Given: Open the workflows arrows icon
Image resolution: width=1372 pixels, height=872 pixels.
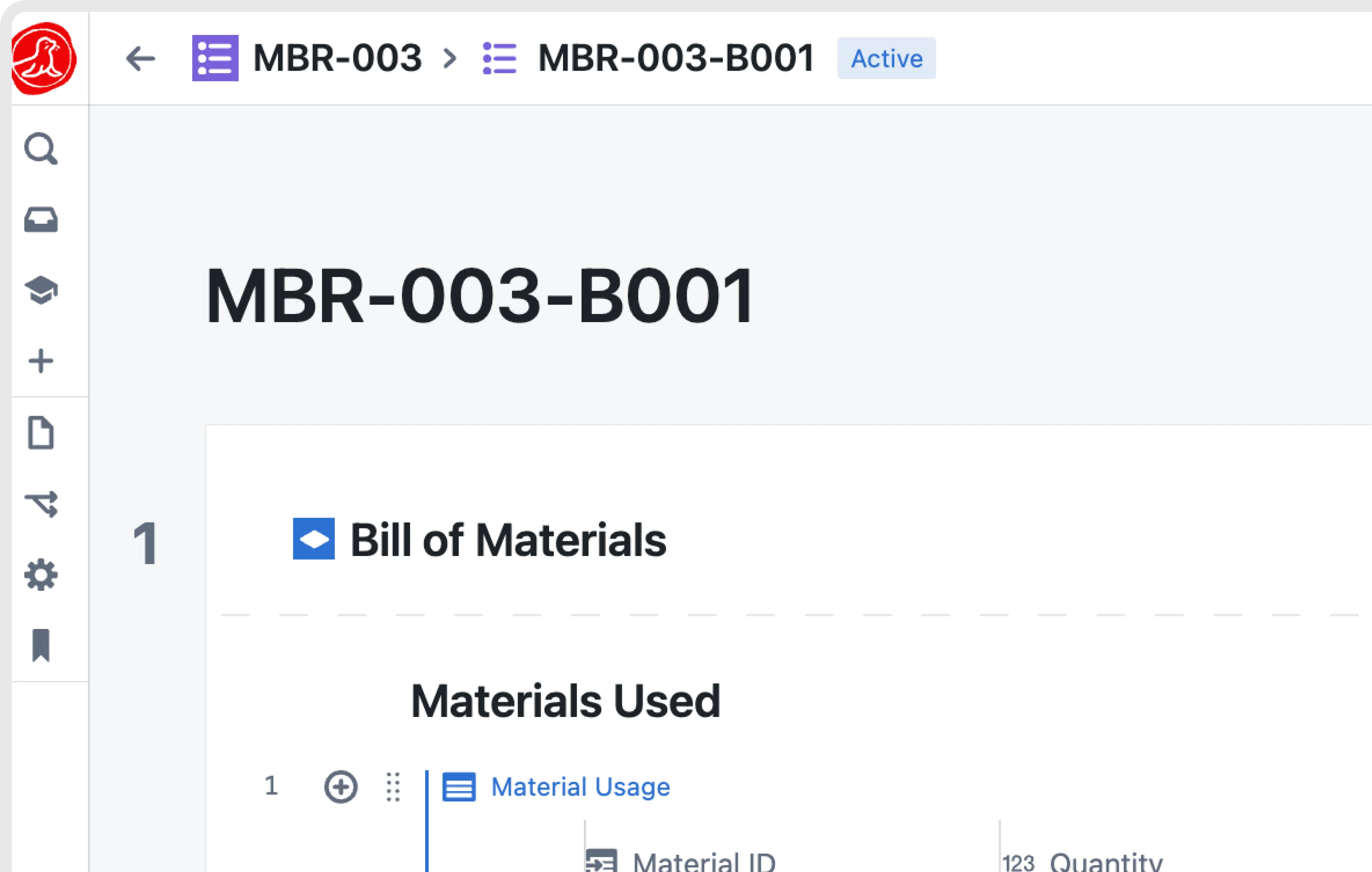Looking at the screenshot, I should click(x=41, y=503).
